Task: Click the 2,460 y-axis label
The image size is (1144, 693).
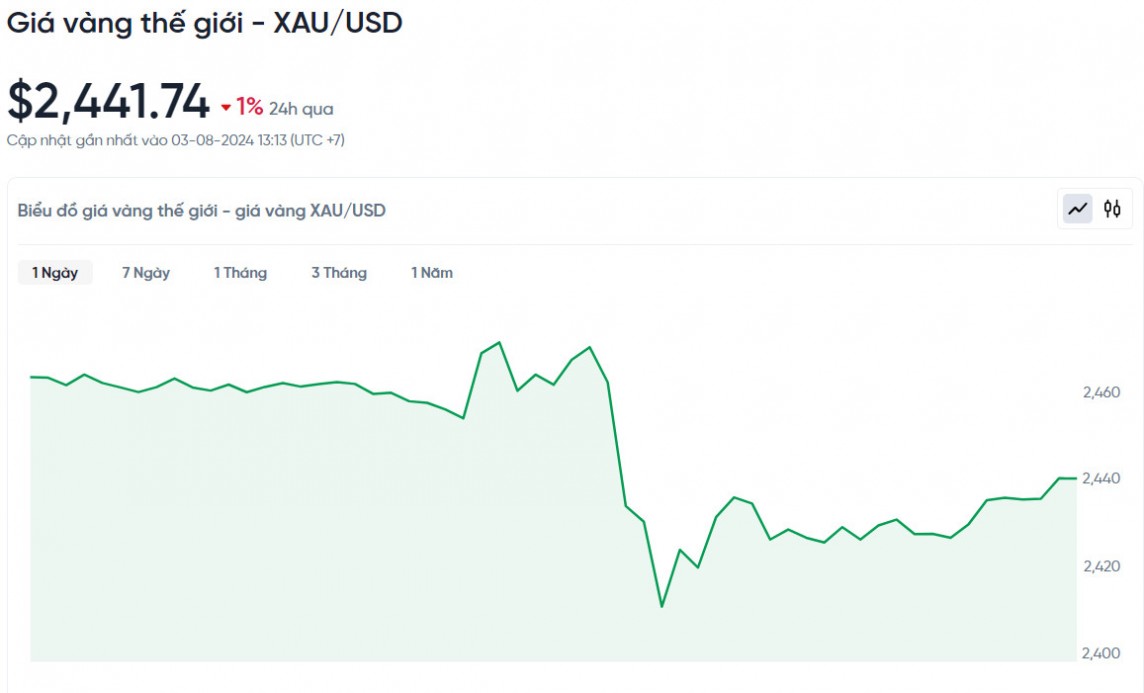Action: click(1101, 392)
